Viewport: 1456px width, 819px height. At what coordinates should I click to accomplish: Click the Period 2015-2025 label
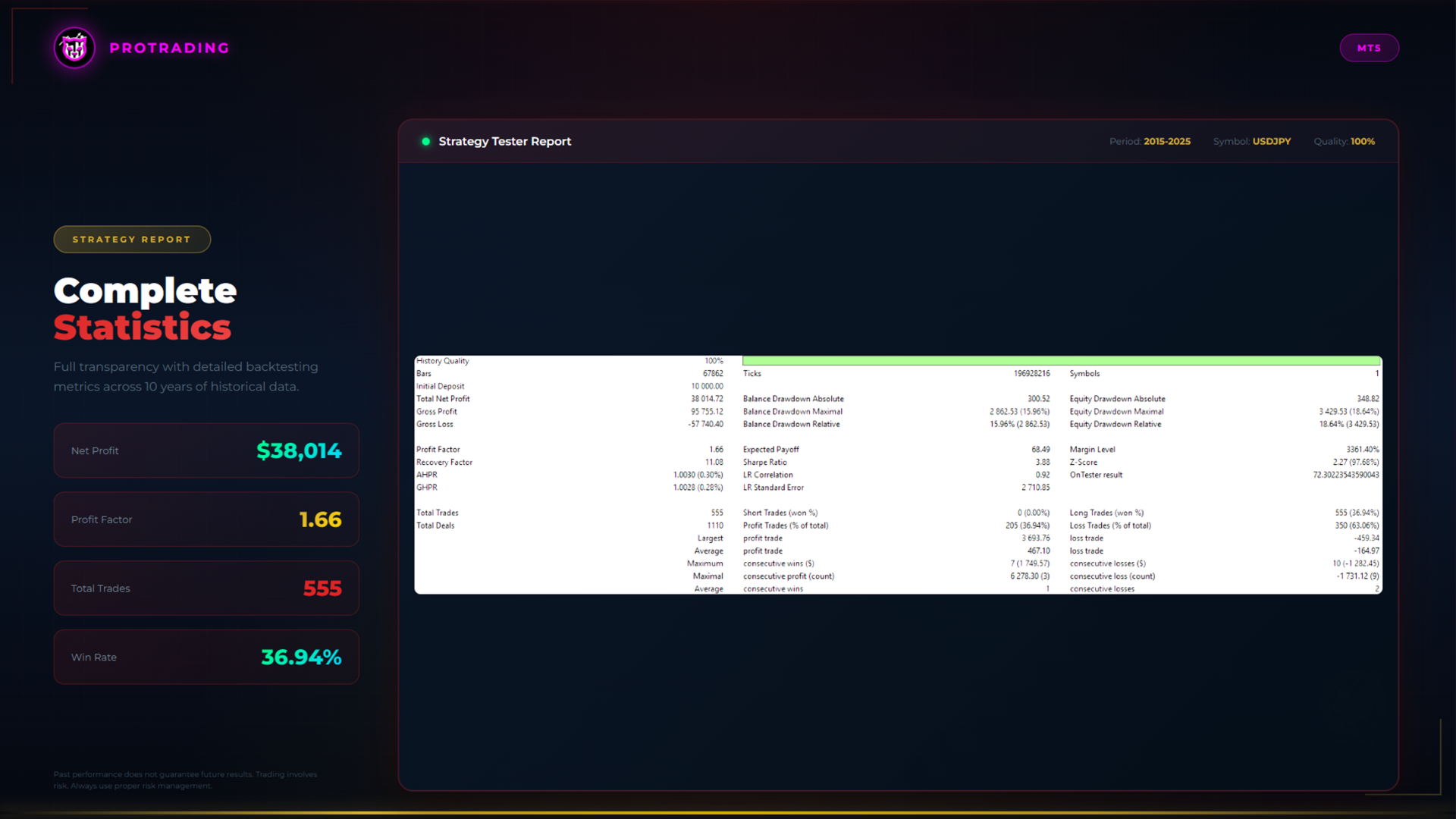(x=1150, y=141)
